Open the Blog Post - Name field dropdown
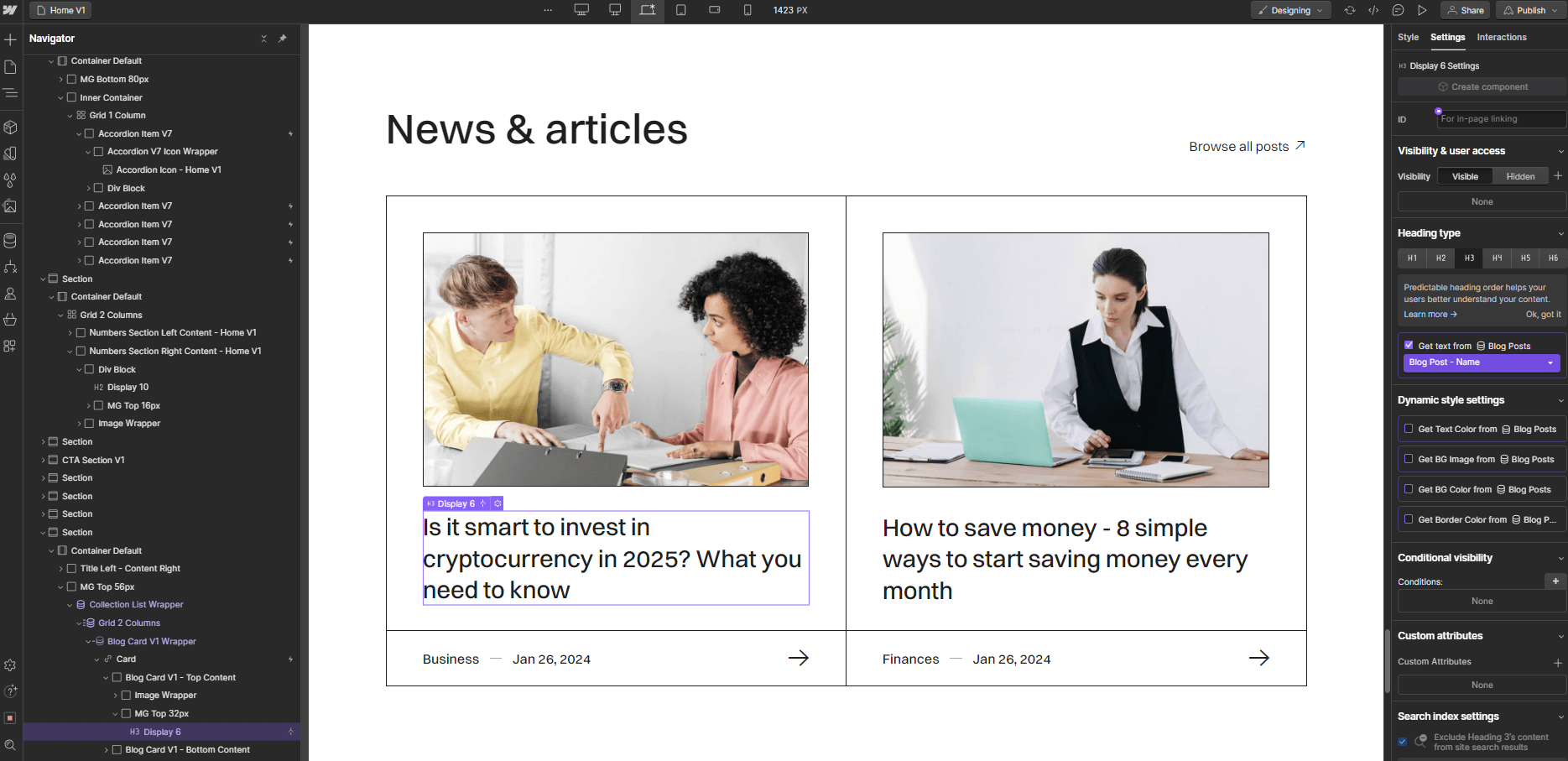1568x761 pixels. [1482, 362]
